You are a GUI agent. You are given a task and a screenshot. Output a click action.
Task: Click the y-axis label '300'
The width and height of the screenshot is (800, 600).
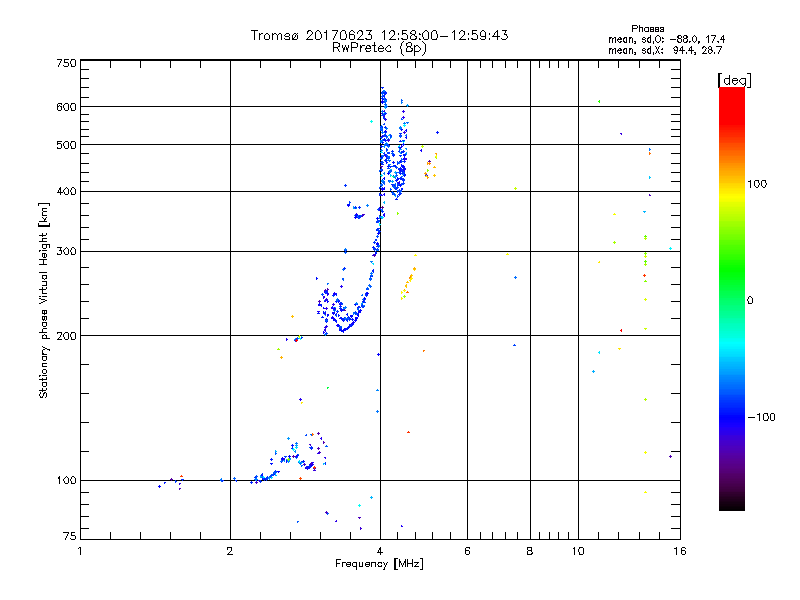tap(66, 252)
